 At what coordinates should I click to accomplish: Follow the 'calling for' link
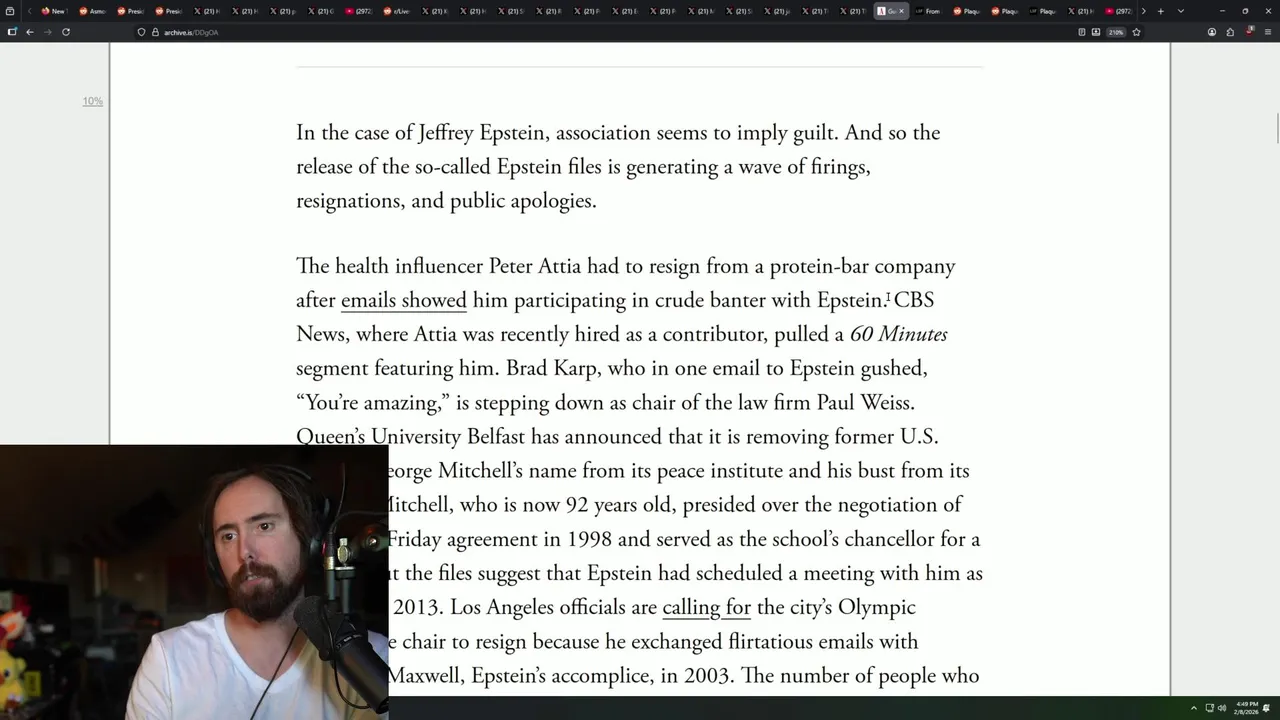[706, 607]
